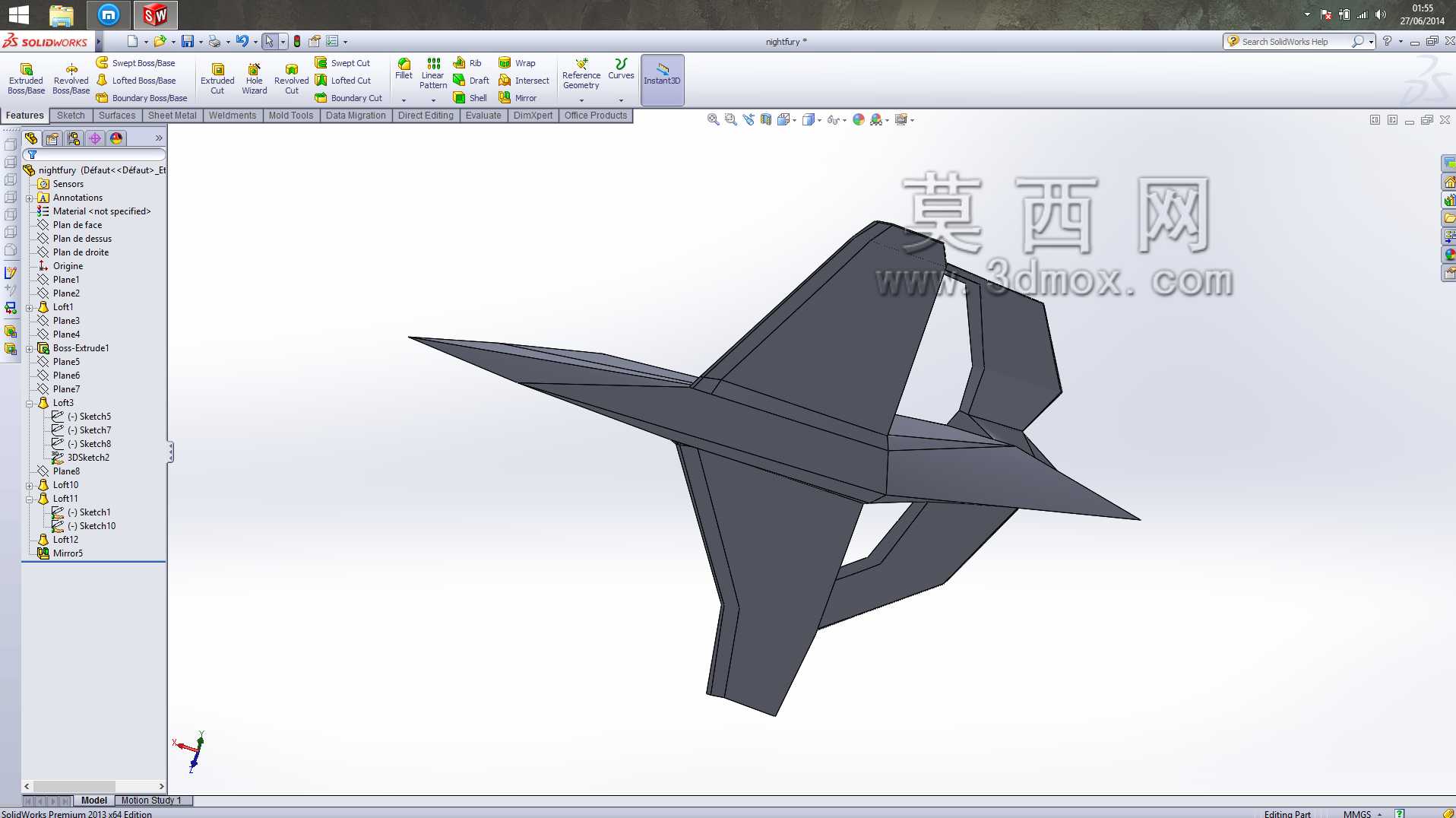Choose the Lofted Boss/Base feature

[136, 81]
